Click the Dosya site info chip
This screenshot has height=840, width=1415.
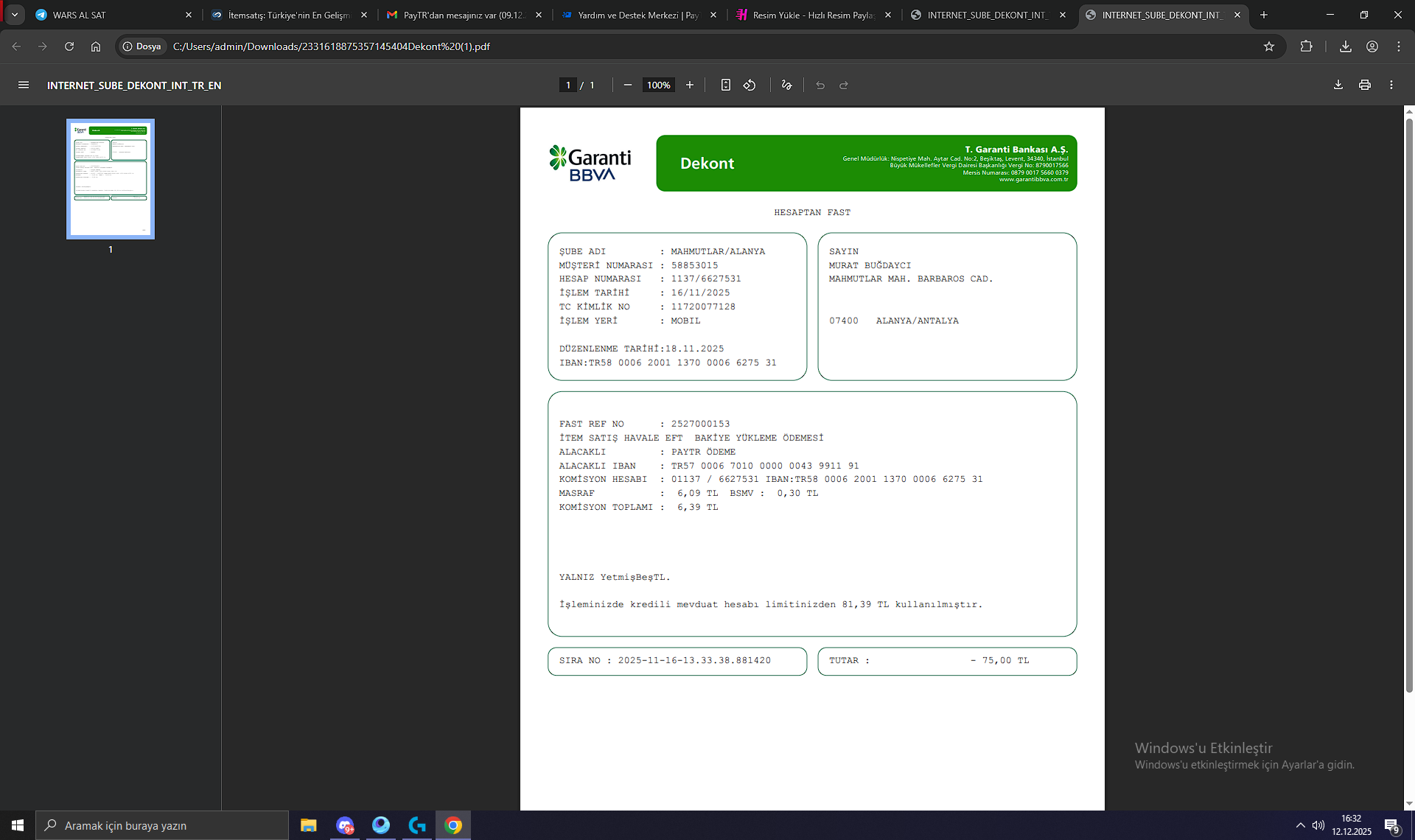[141, 46]
